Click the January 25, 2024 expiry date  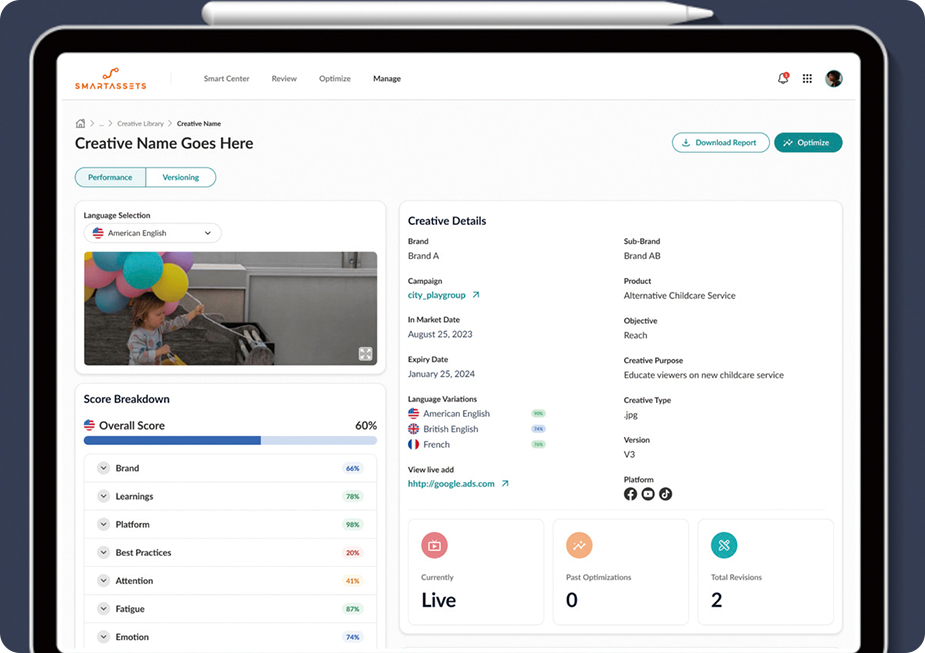[x=441, y=374]
